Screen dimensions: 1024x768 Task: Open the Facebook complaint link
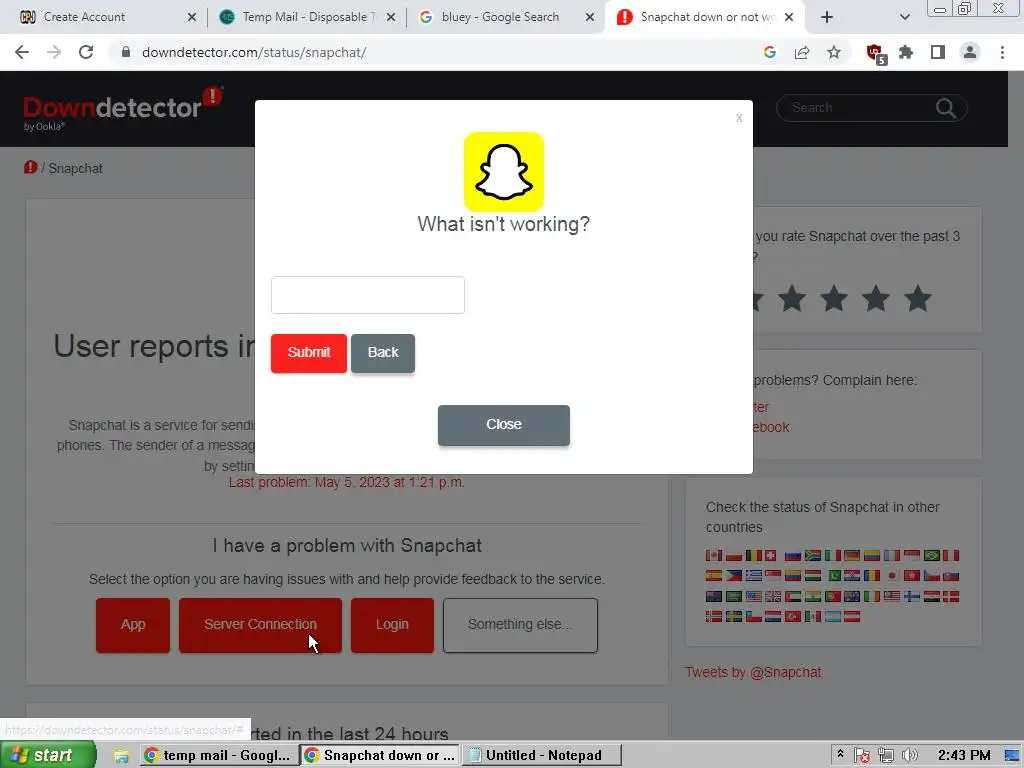click(x=769, y=427)
